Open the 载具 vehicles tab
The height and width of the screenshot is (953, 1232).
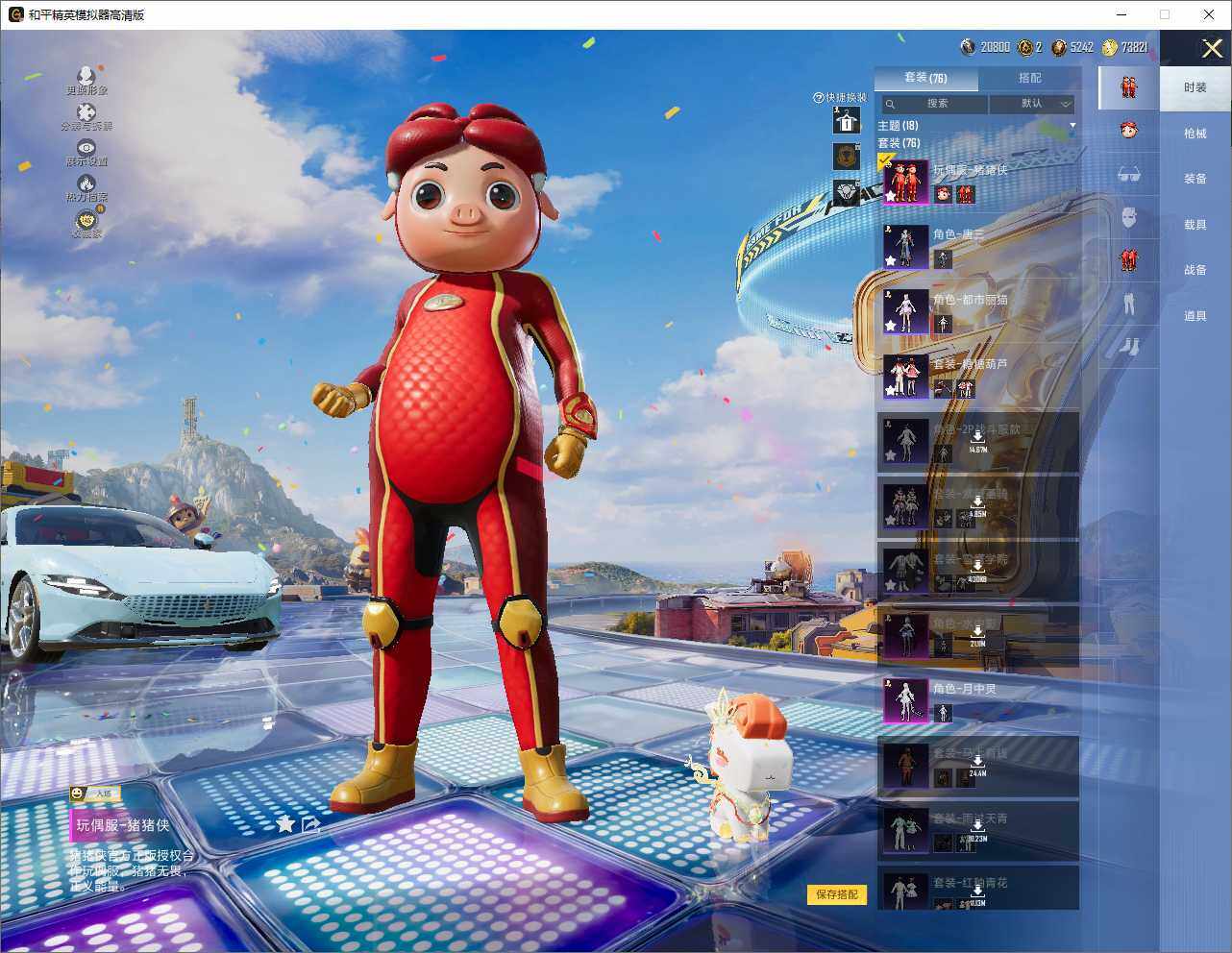(1195, 225)
